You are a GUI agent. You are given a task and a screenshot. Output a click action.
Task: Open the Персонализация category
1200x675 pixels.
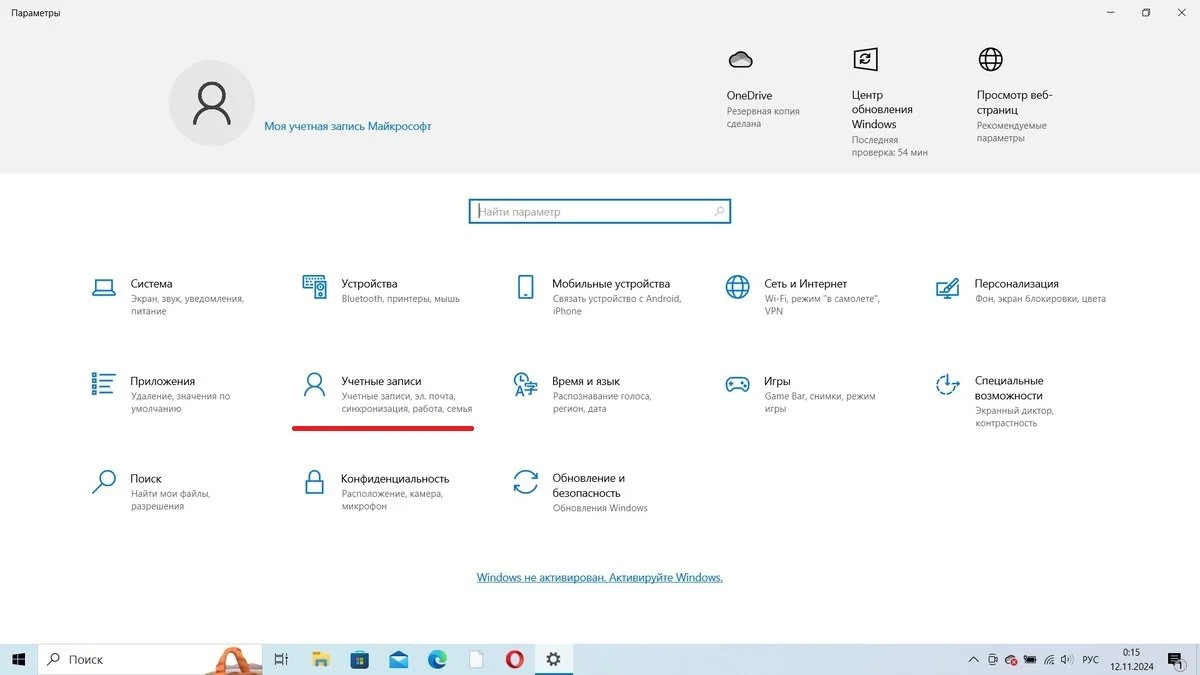click(1020, 290)
